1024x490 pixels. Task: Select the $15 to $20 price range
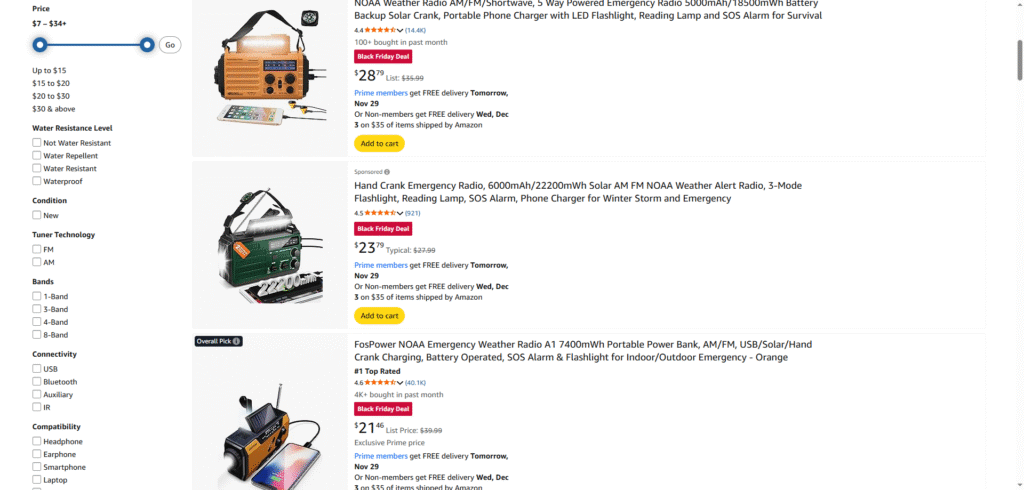point(51,83)
